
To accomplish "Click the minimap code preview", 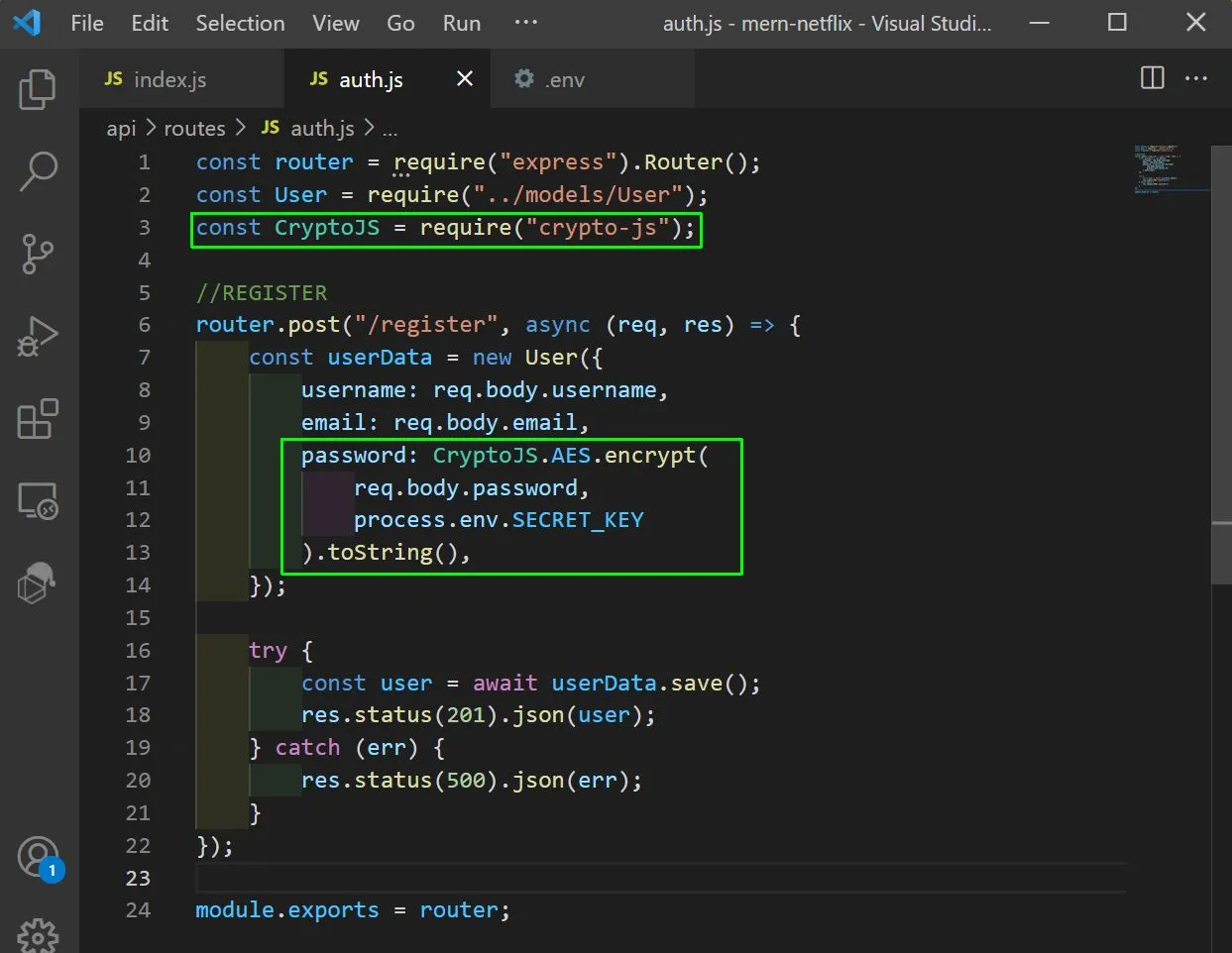I will click(x=1157, y=168).
